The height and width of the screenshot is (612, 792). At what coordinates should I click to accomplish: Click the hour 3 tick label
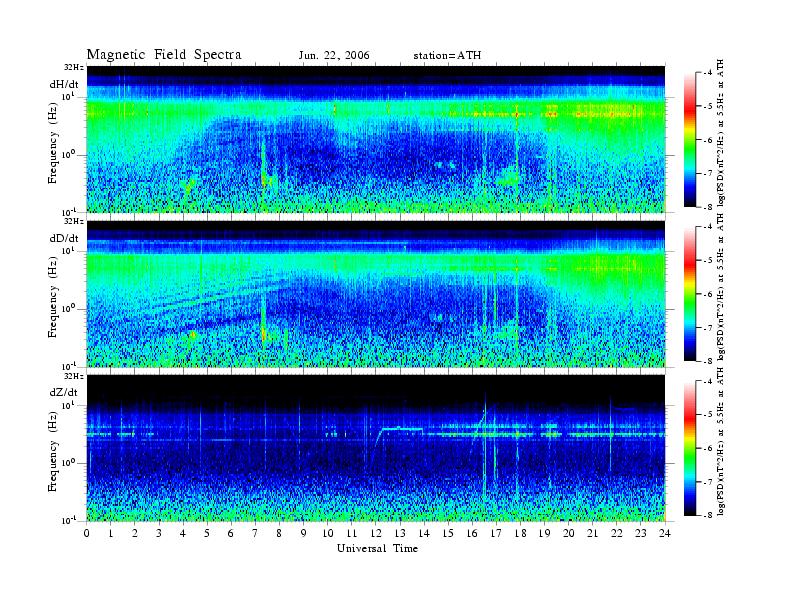coord(159,534)
